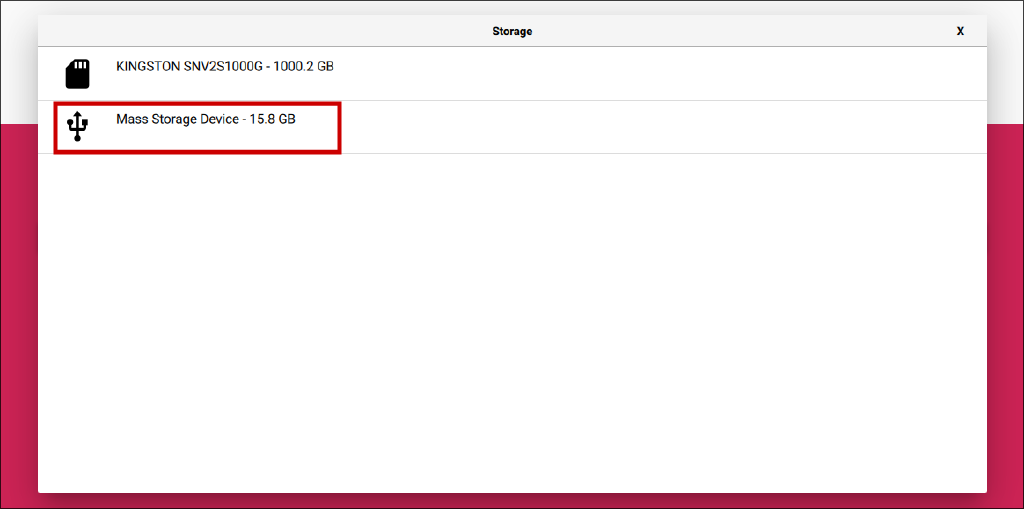Choose Mass Storage Device label text
The image size is (1024, 509).
point(177,119)
